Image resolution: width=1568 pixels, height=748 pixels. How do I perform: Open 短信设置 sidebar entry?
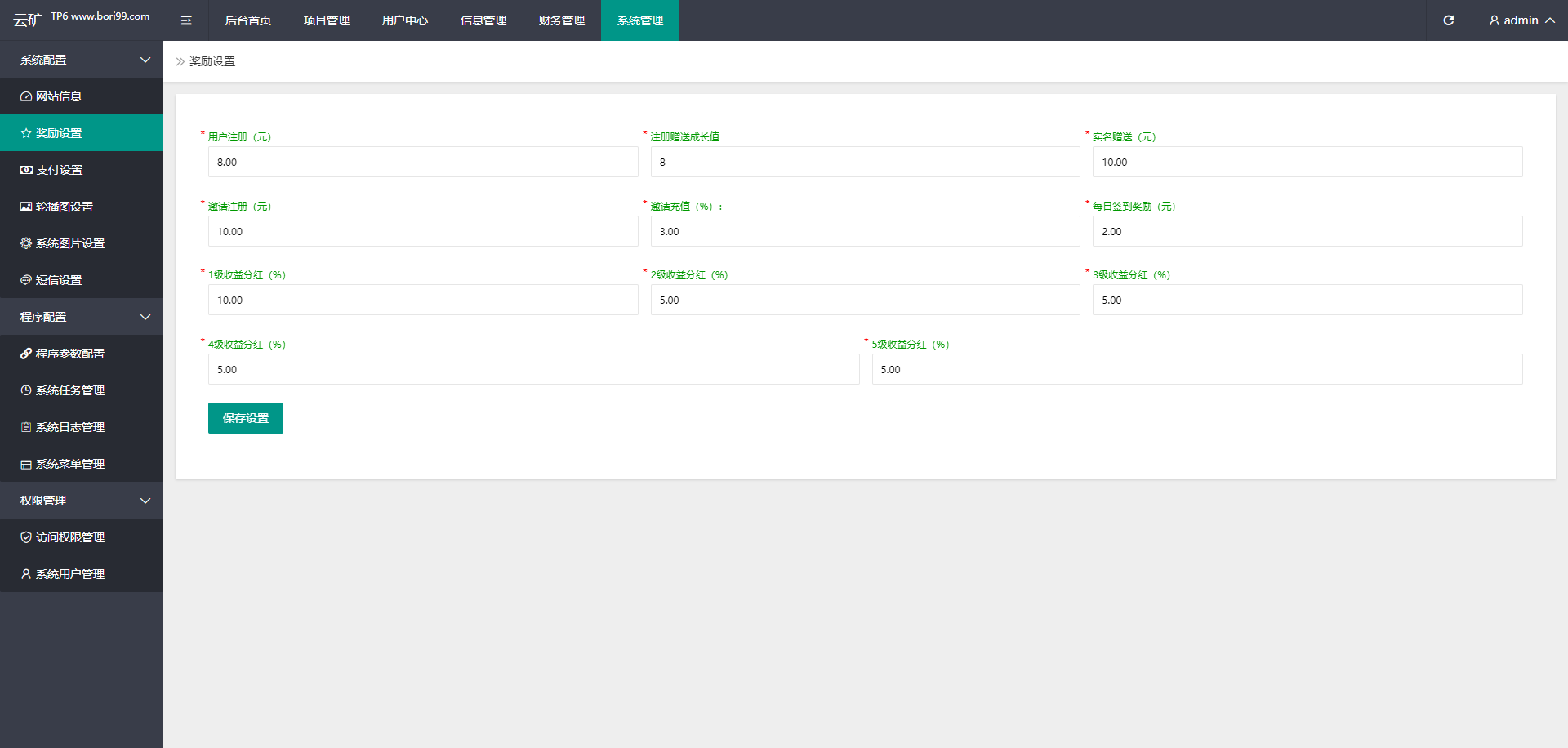pos(82,280)
